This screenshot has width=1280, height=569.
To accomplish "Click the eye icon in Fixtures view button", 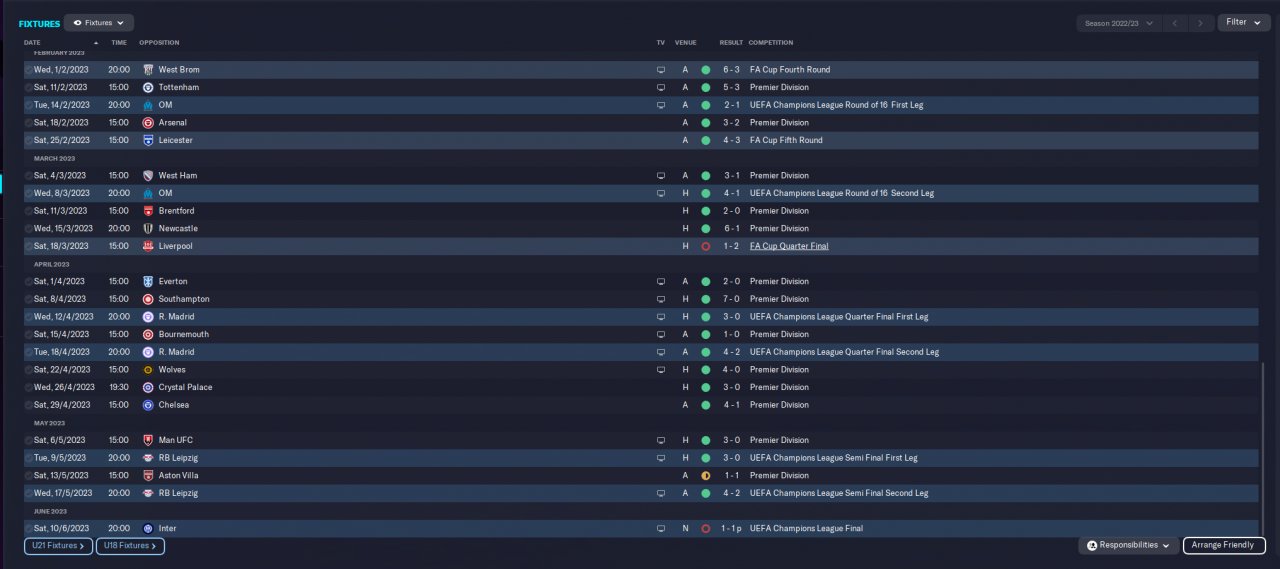I will [x=77, y=22].
